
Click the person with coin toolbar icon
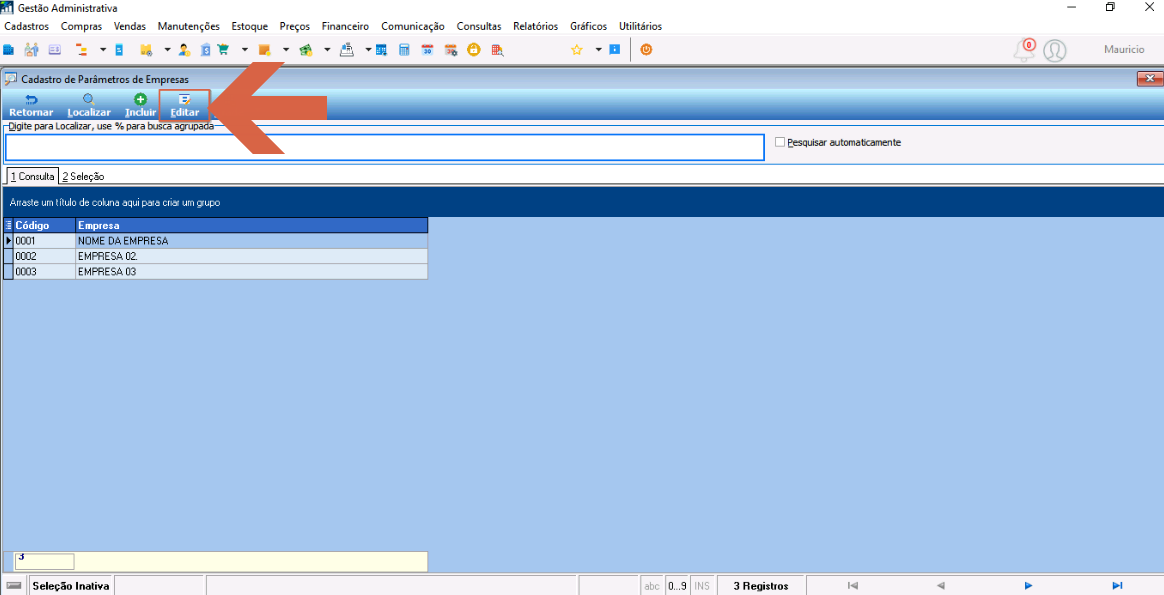pyautogui.click(x=184, y=50)
